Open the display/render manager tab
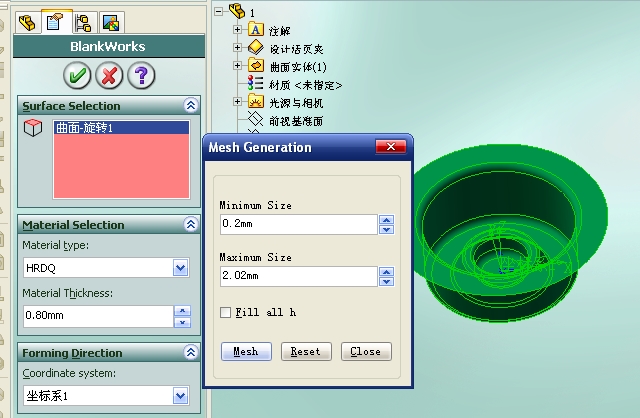640x418 pixels. pyautogui.click(x=111, y=22)
